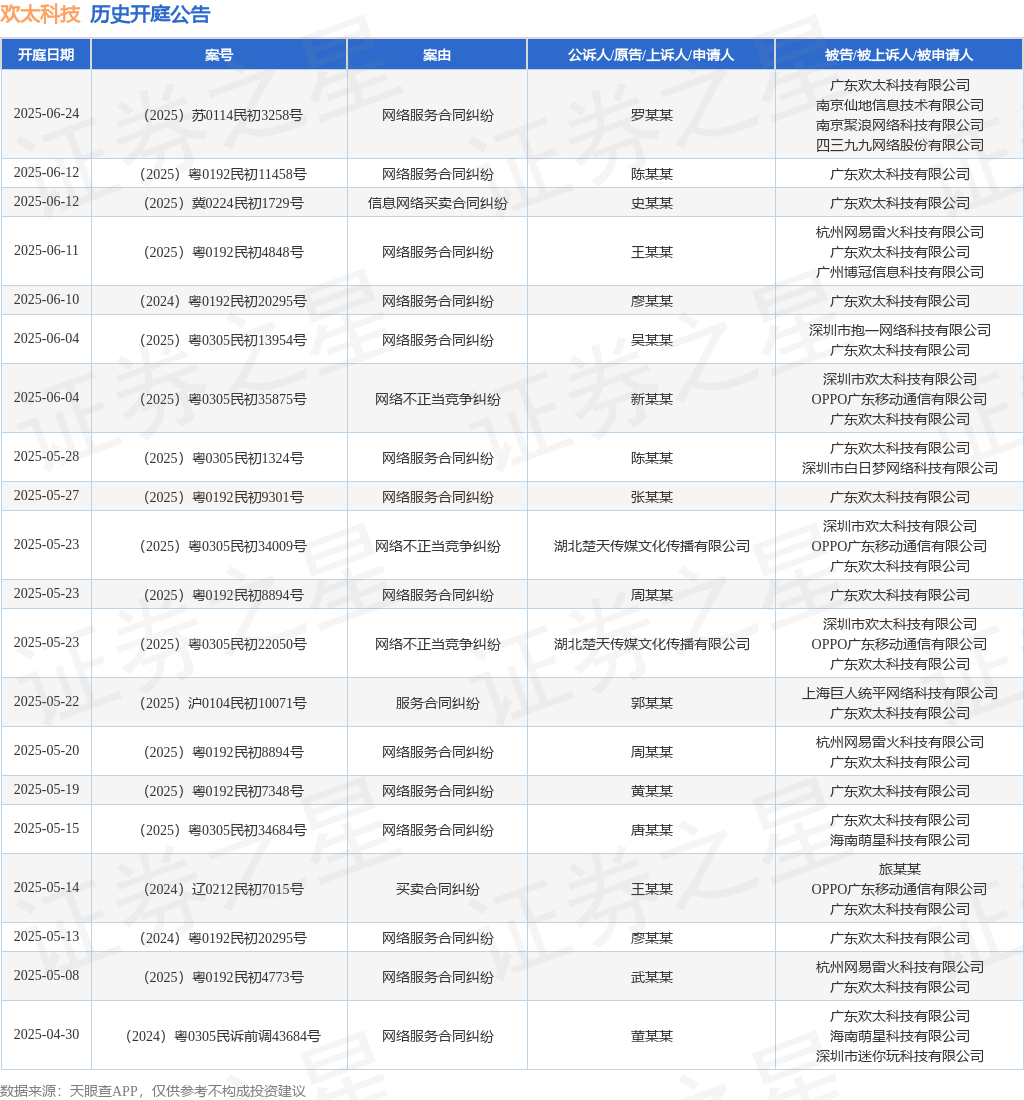This screenshot has width=1024, height=1100.
Task: Click defendant 南京聚浪网络科技有限公司
Action: (899, 125)
